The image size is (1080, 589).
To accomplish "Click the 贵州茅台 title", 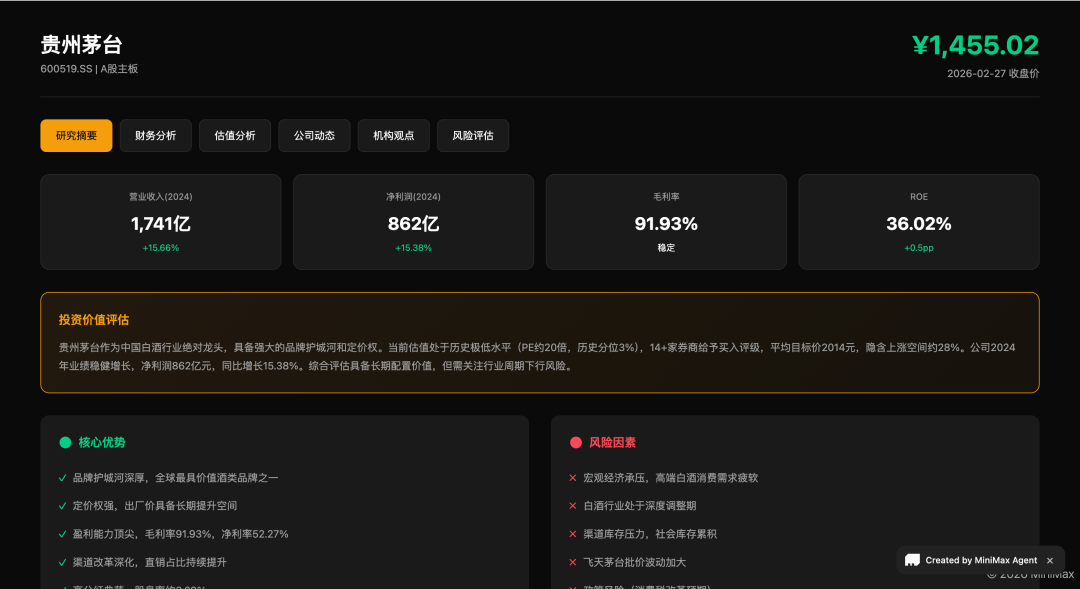I will point(81,45).
